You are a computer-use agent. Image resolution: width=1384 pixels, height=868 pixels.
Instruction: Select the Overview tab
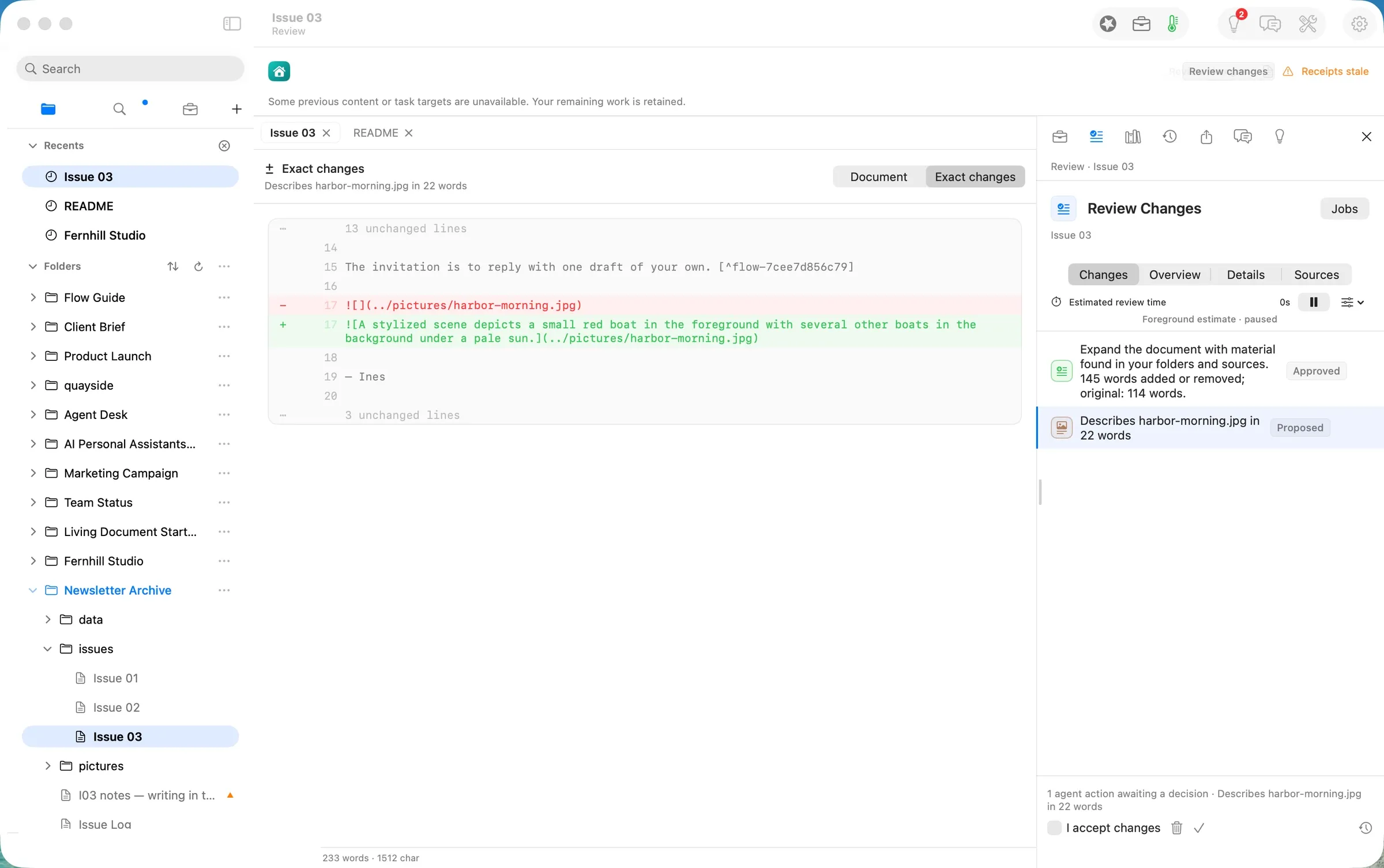(1174, 275)
